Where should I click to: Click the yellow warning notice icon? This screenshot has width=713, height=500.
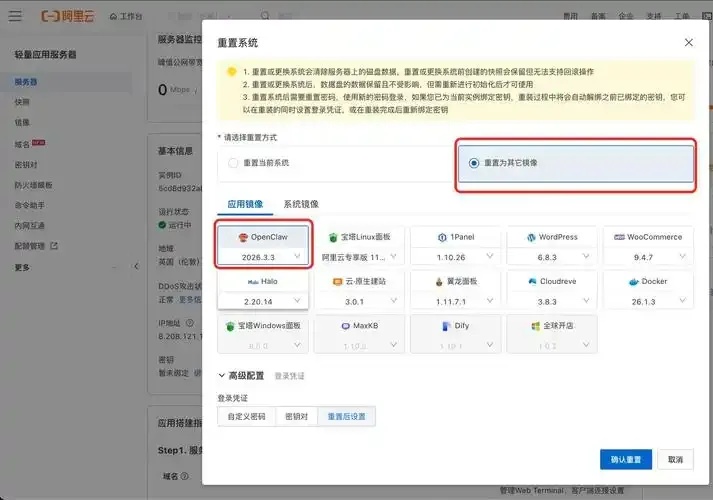pyautogui.click(x=232, y=72)
